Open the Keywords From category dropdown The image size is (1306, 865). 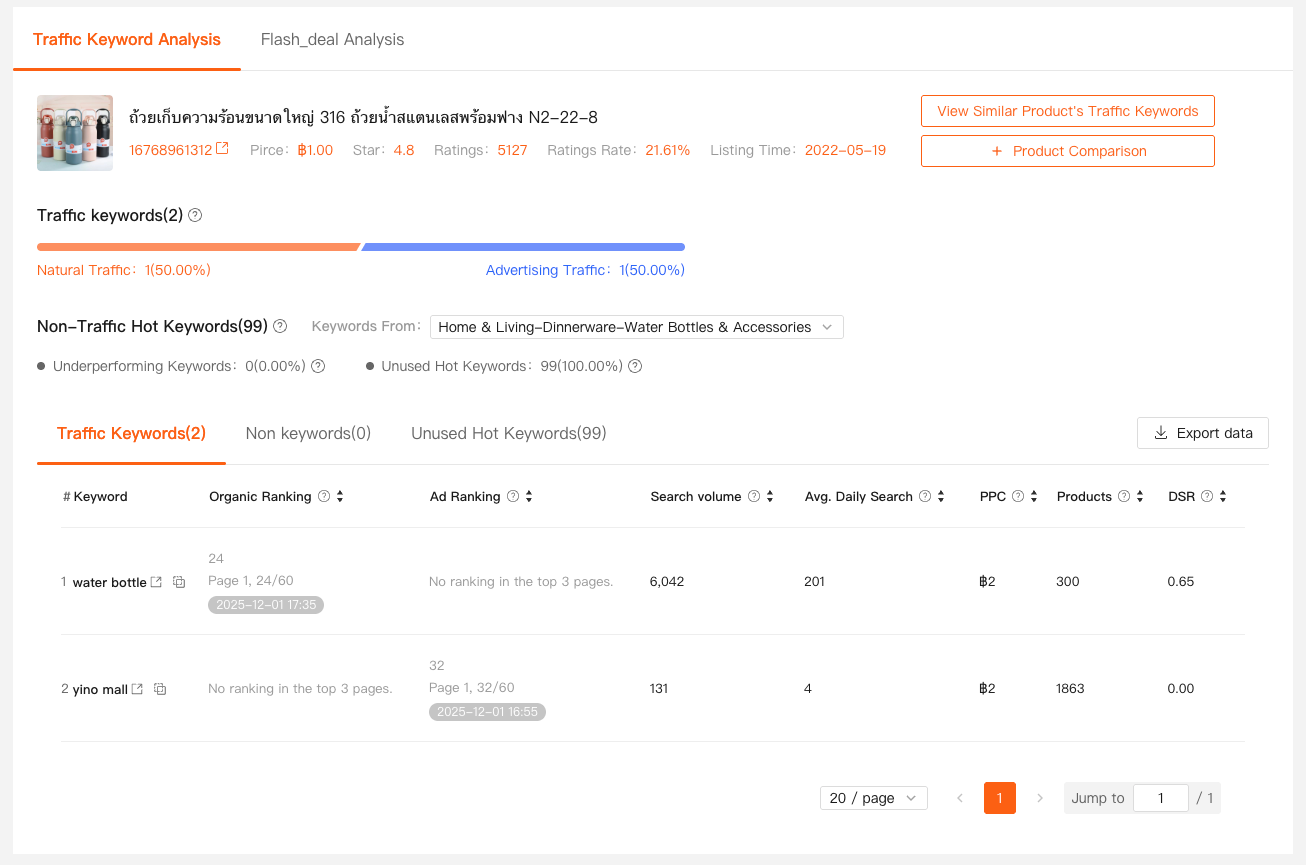pyautogui.click(x=636, y=327)
